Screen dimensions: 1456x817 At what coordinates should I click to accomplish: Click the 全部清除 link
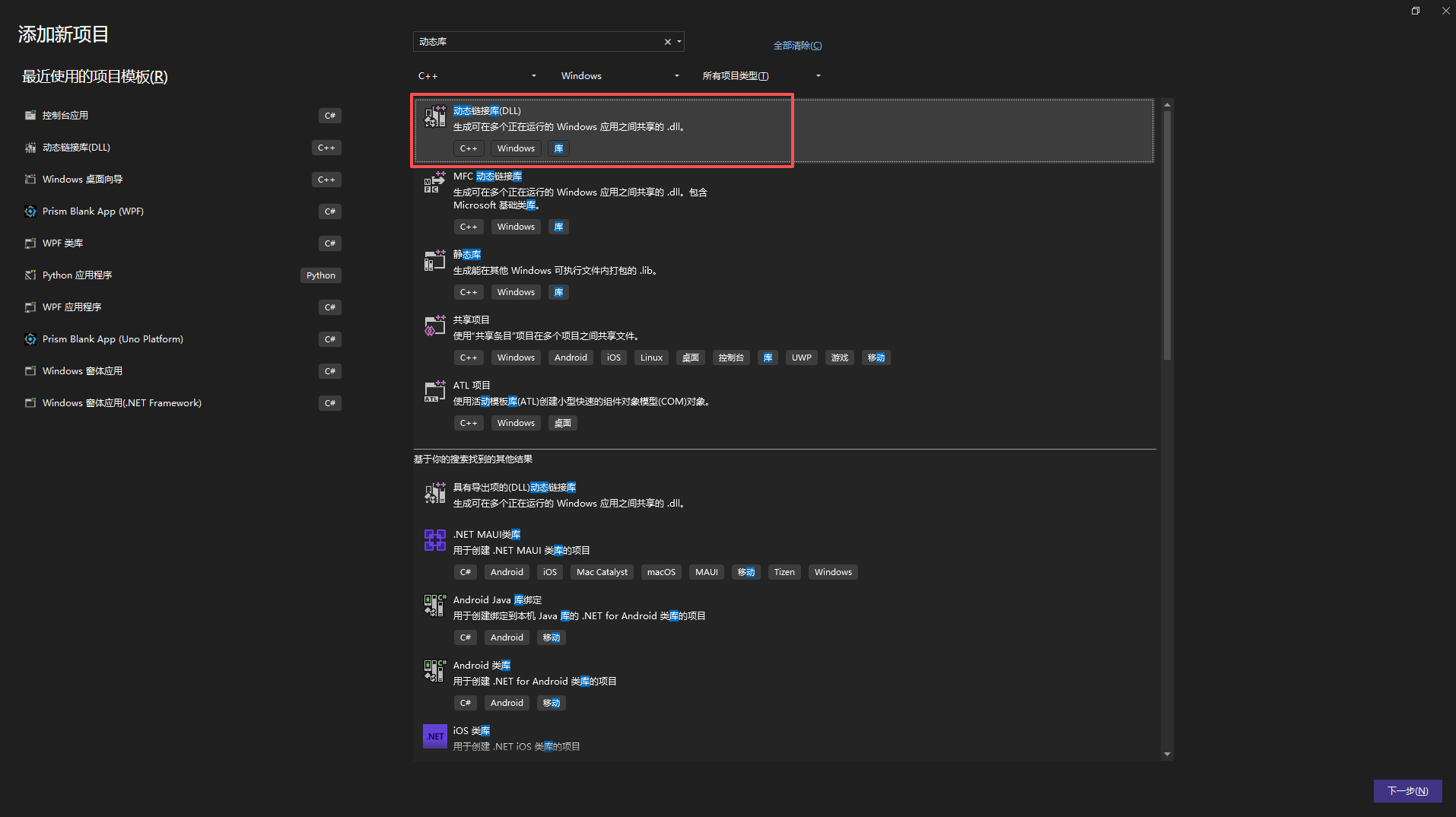797,46
